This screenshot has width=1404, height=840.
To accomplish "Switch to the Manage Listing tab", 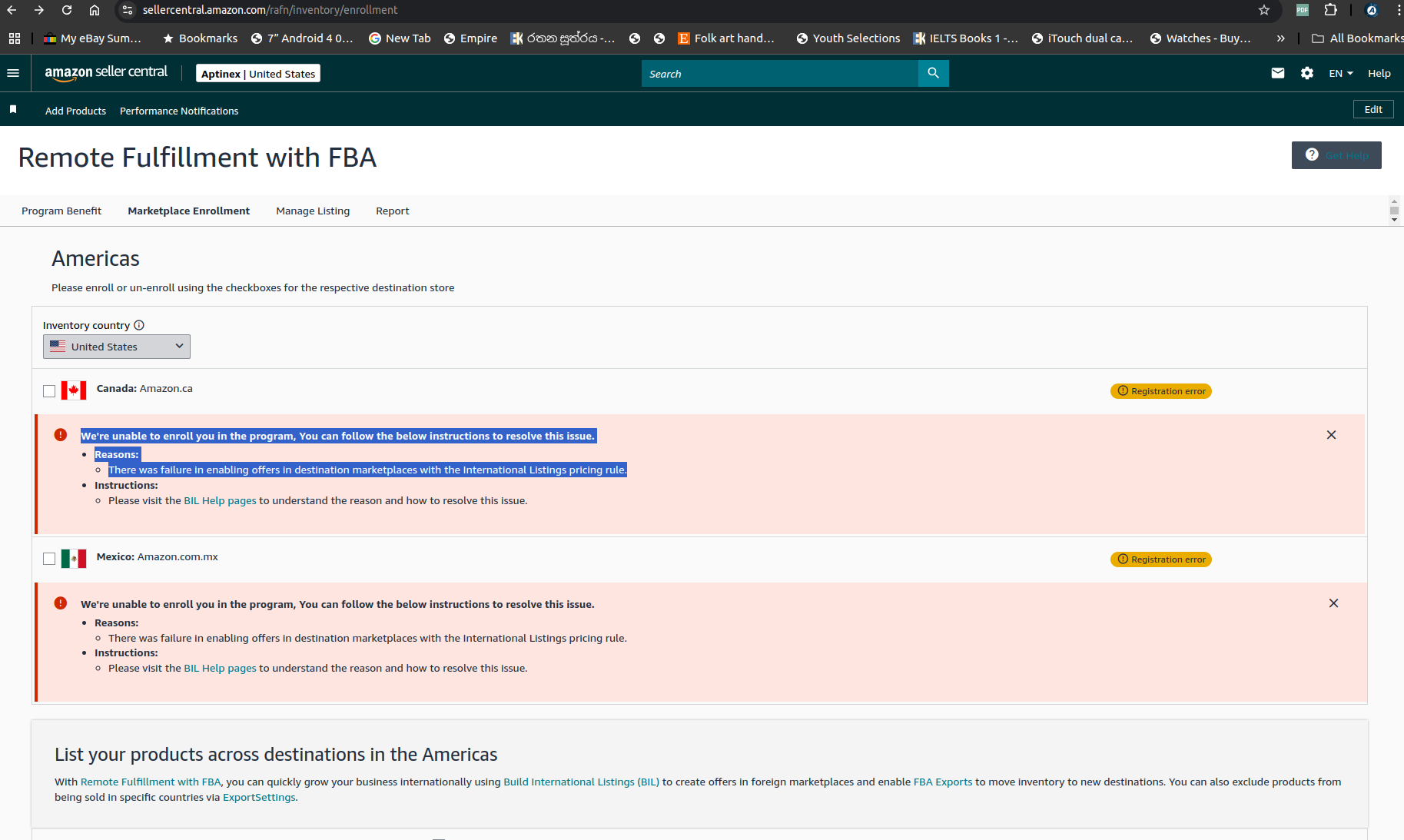I will point(313,211).
